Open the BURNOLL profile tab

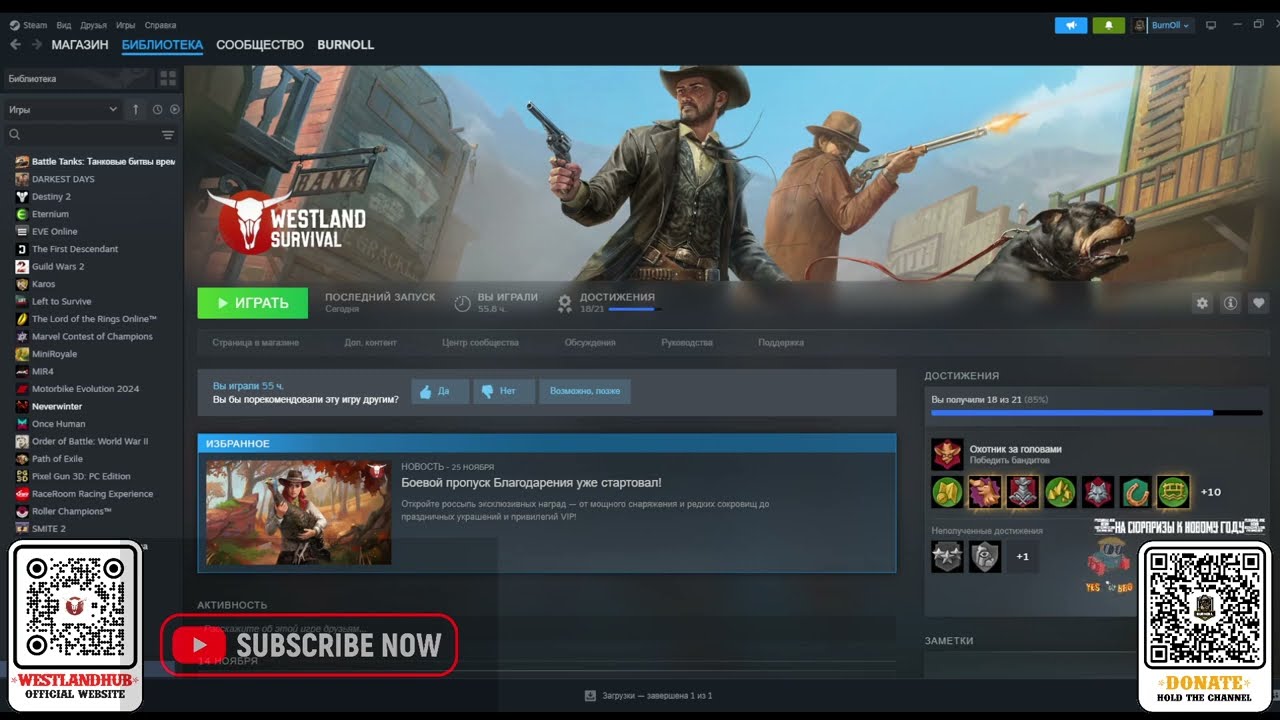[x=346, y=45]
